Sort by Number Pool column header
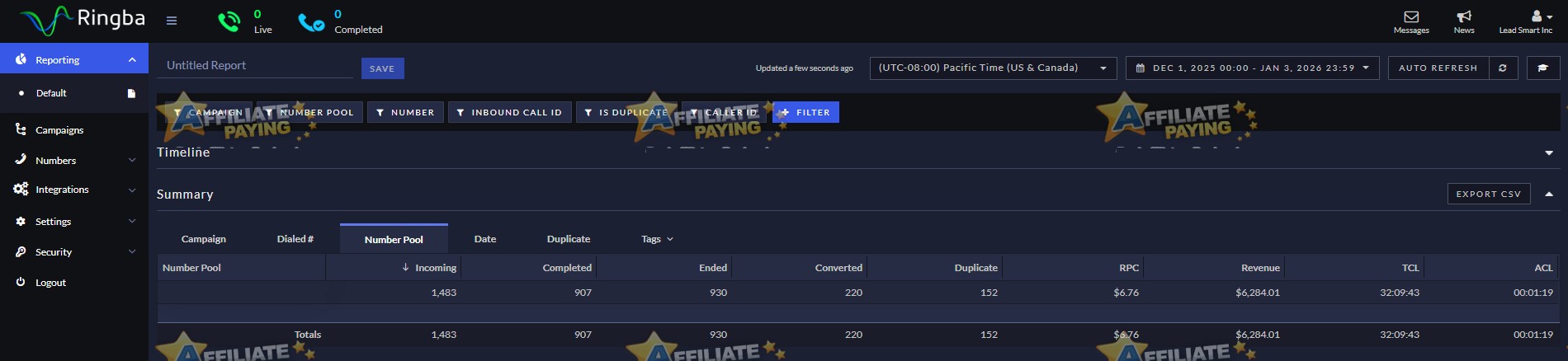Image resolution: width=1568 pixels, height=361 pixels. 242,267
